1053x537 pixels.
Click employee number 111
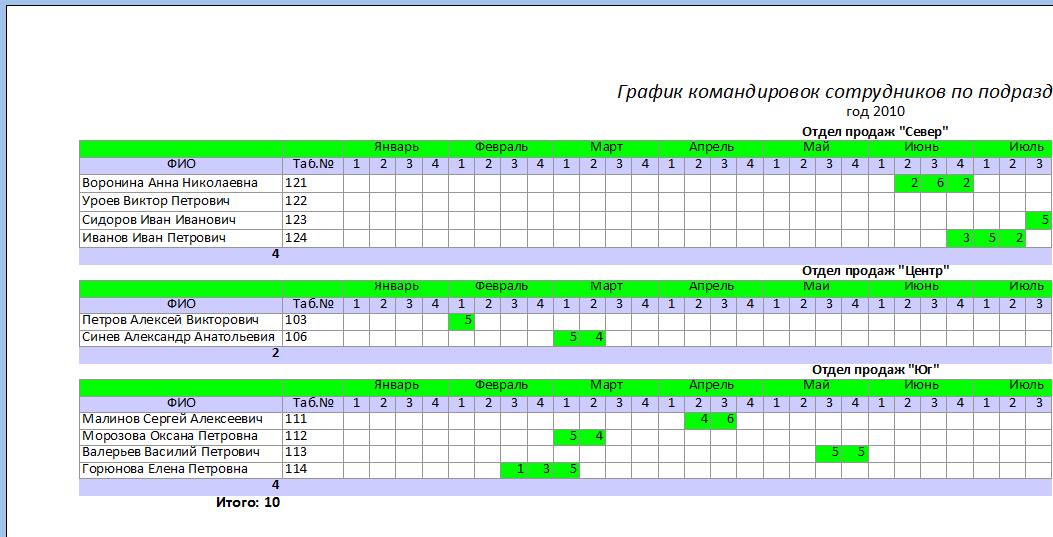pos(296,419)
